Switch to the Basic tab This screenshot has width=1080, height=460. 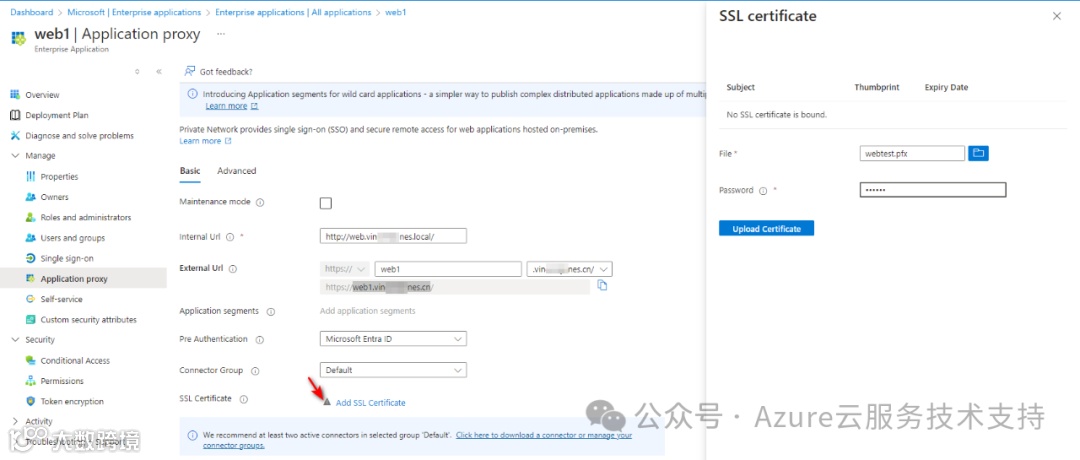click(190, 171)
